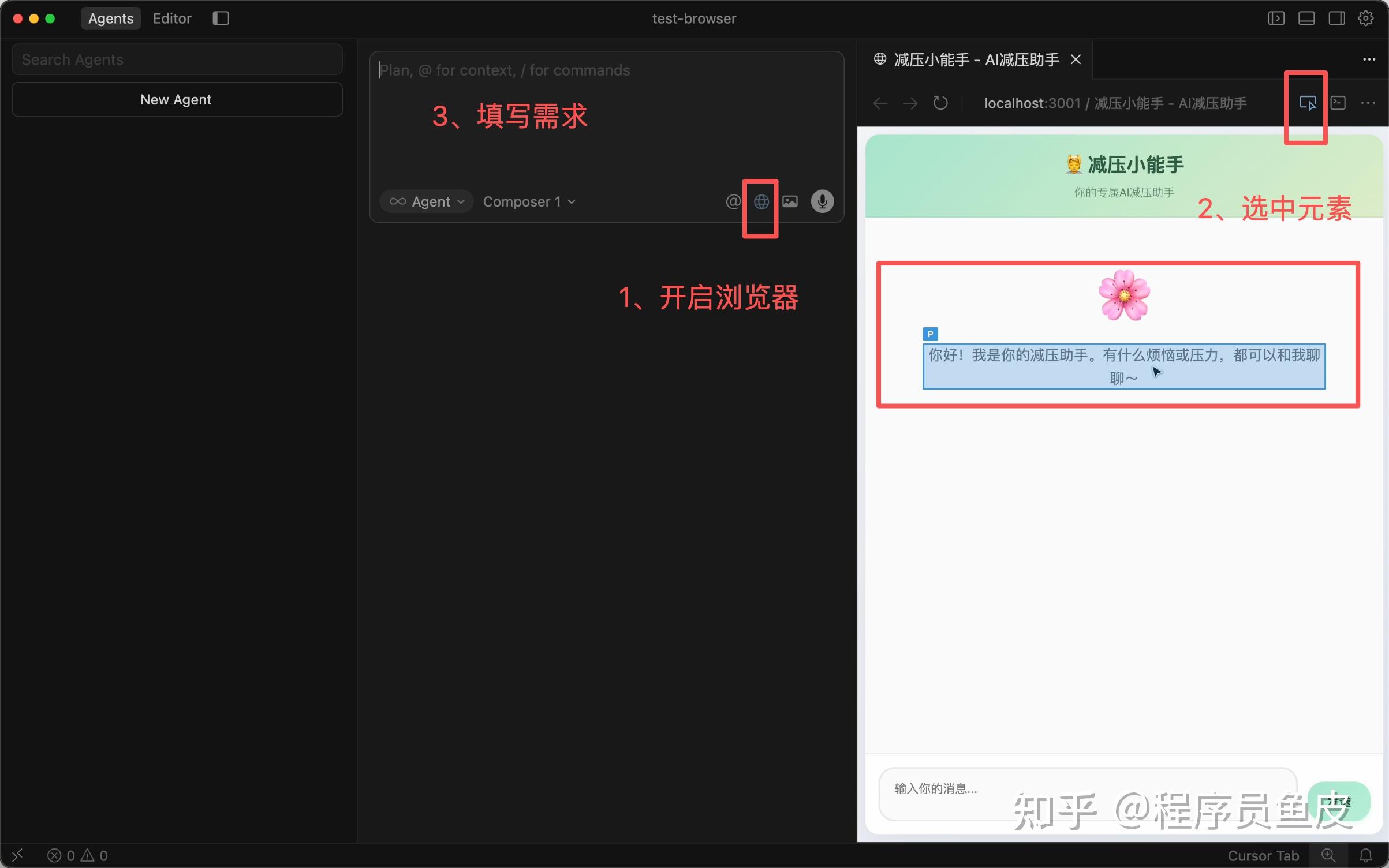The width and height of the screenshot is (1389, 868).
Task: Focus the Search Agents field
Action: 177,60
